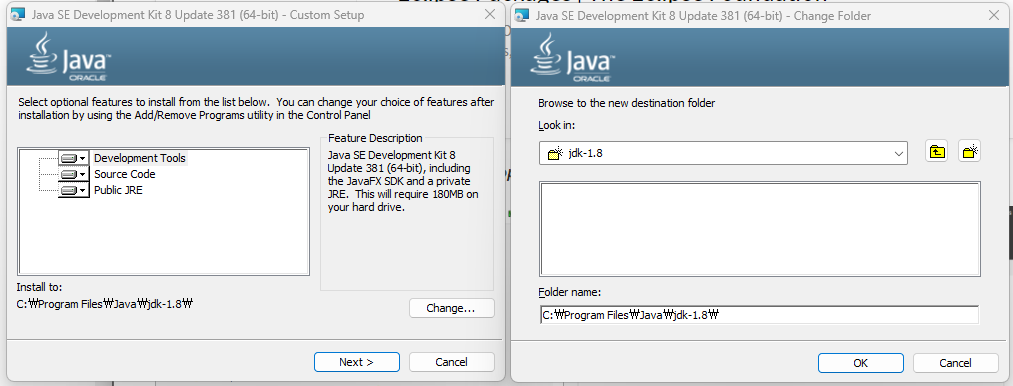Cancel the Change Folder dialog
Image resolution: width=1013 pixels, height=386 pixels.
tap(956, 363)
